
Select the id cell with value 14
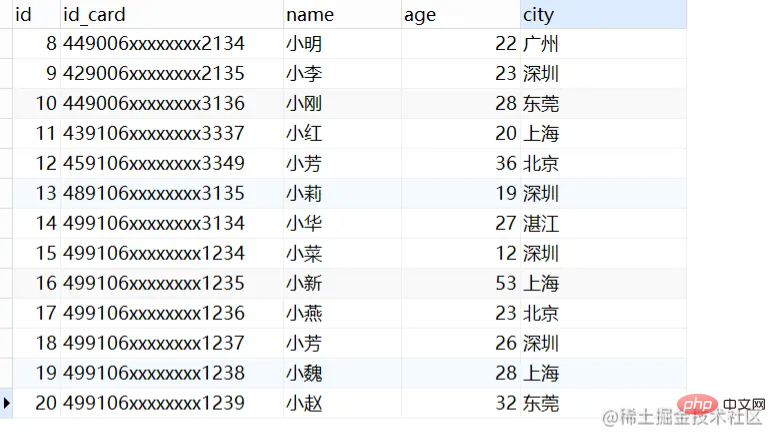pyautogui.click(x=36, y=223)
